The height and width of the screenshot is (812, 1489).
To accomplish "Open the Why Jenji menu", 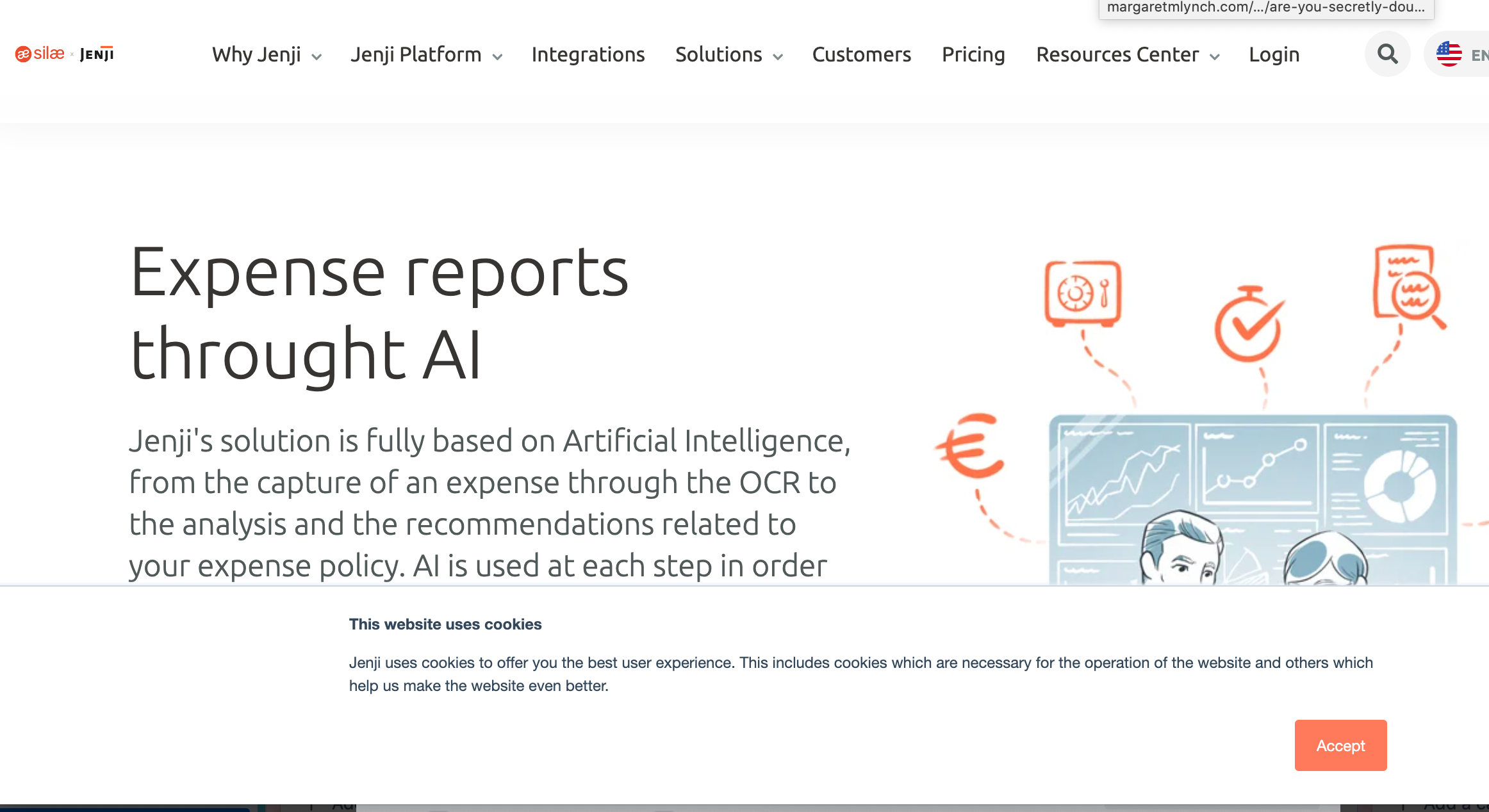I will coord(257,55).
